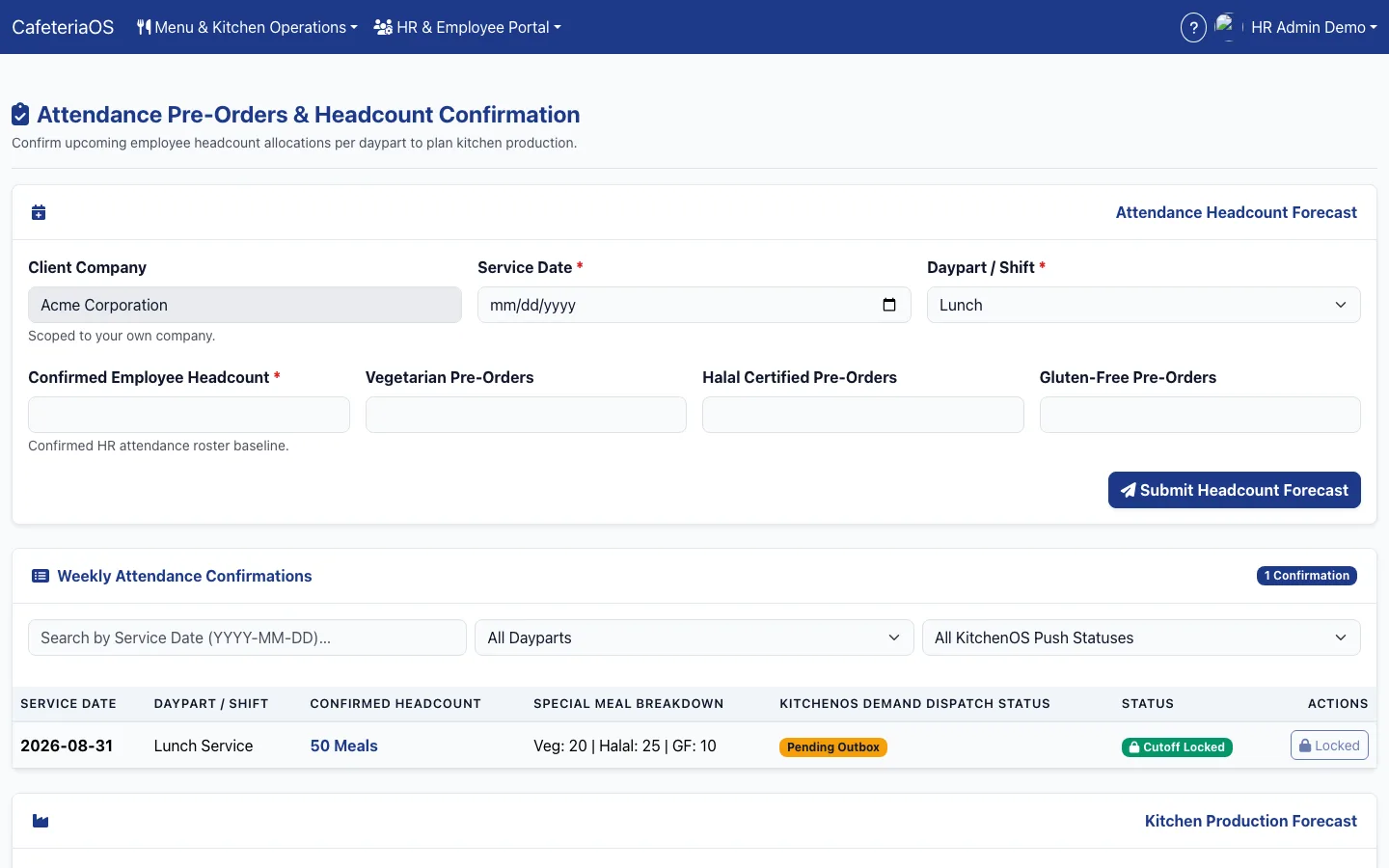Screen dimensions: 1389x868
Task: Click the help question mark icon
Action: (1193, 27)
